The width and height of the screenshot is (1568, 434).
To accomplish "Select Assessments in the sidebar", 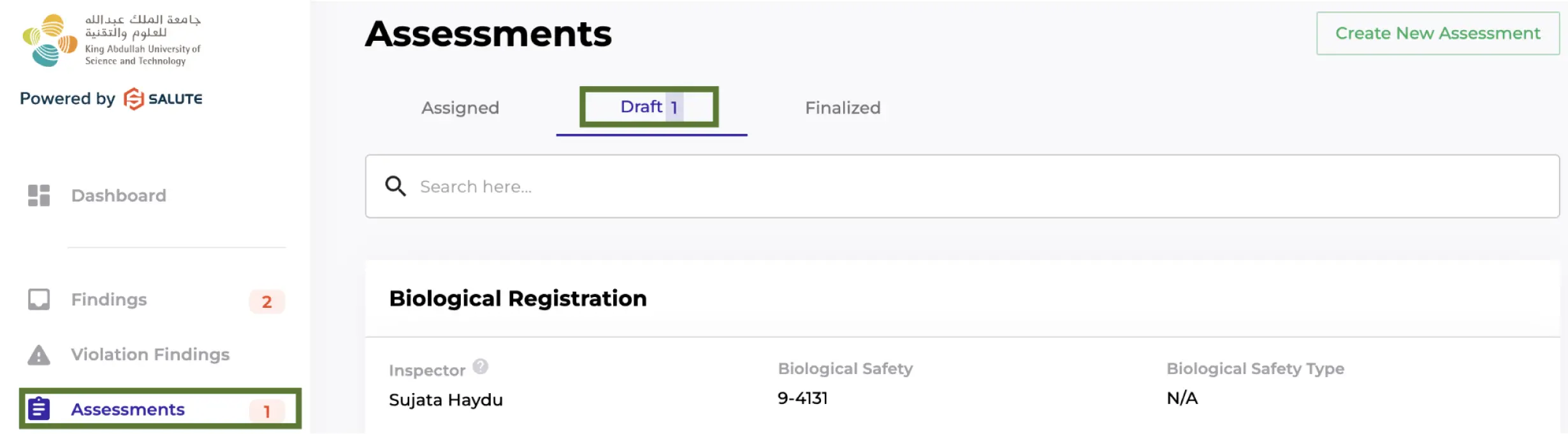I will (127, 409).
